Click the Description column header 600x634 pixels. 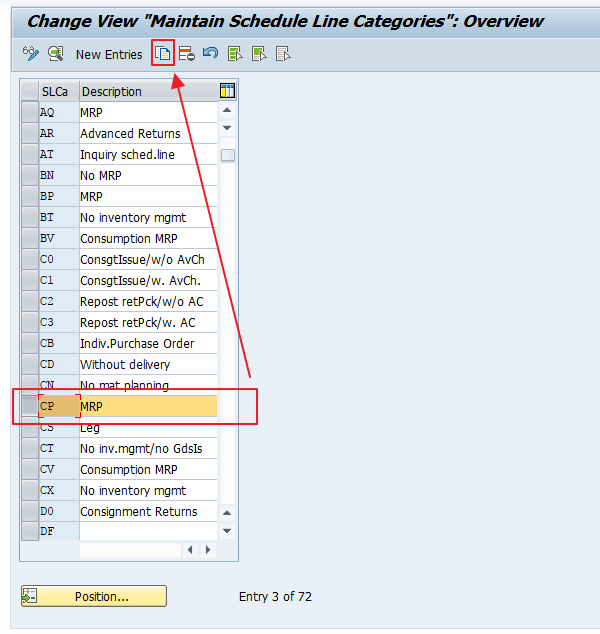click(148, 91)
